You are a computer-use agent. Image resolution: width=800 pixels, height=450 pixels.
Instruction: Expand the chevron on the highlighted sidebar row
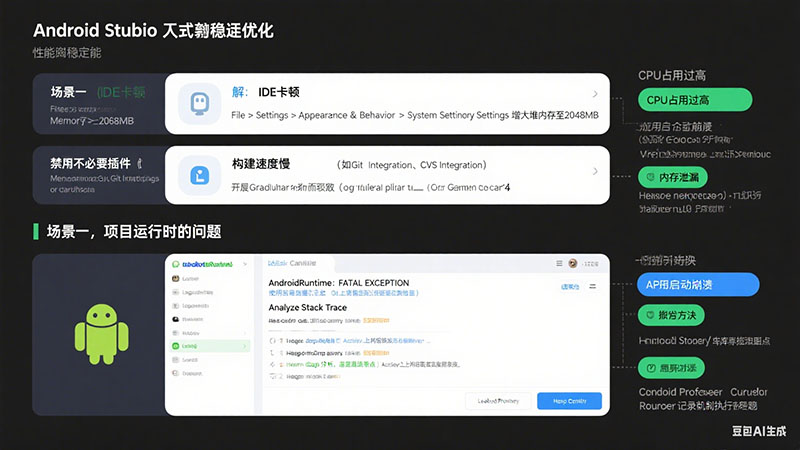tap(245, 346)
